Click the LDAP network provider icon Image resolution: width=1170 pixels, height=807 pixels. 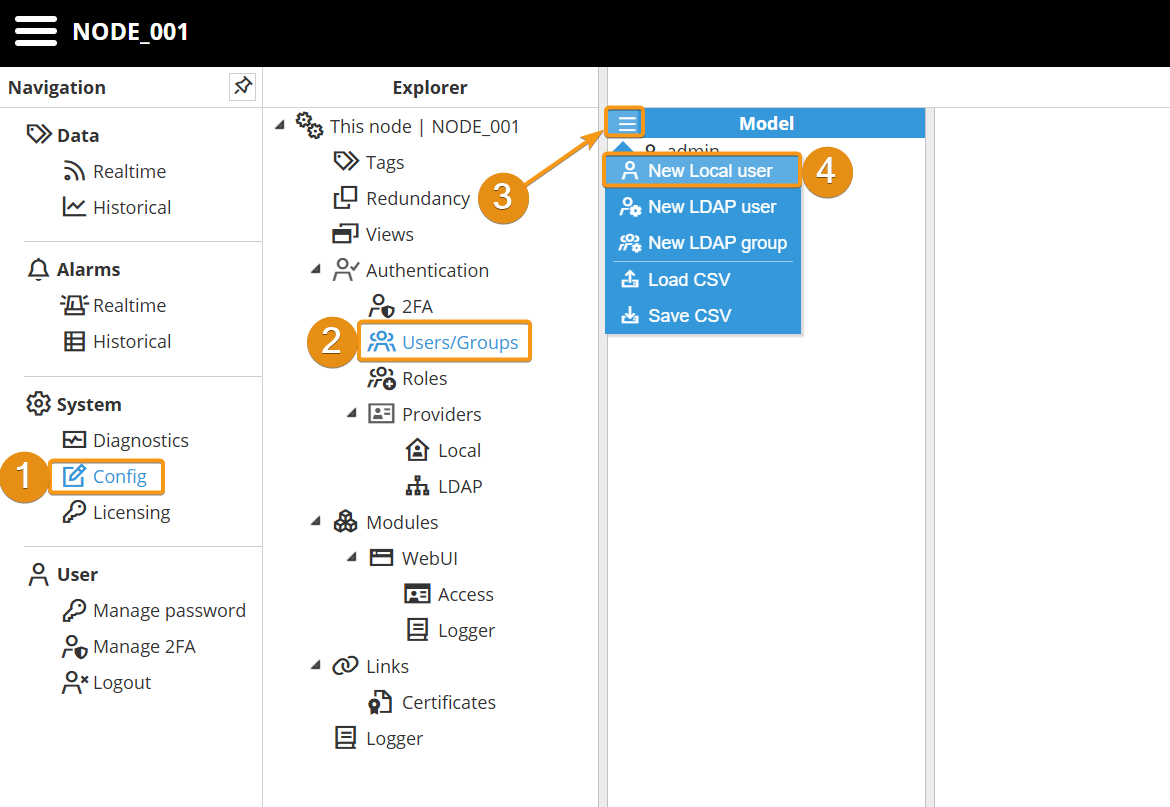pos(417,486)
